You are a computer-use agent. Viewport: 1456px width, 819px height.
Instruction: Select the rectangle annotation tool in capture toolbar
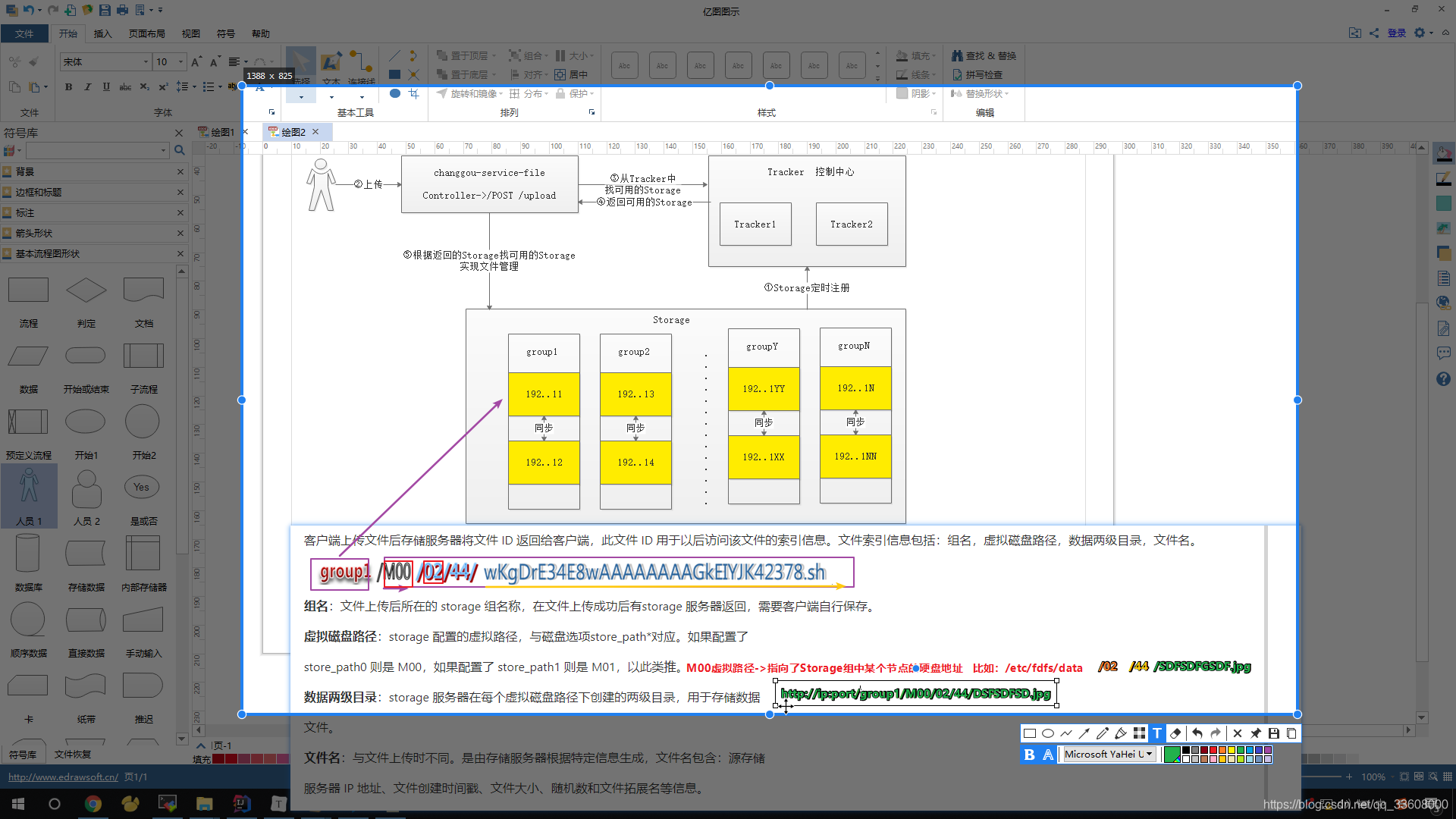1030,733
